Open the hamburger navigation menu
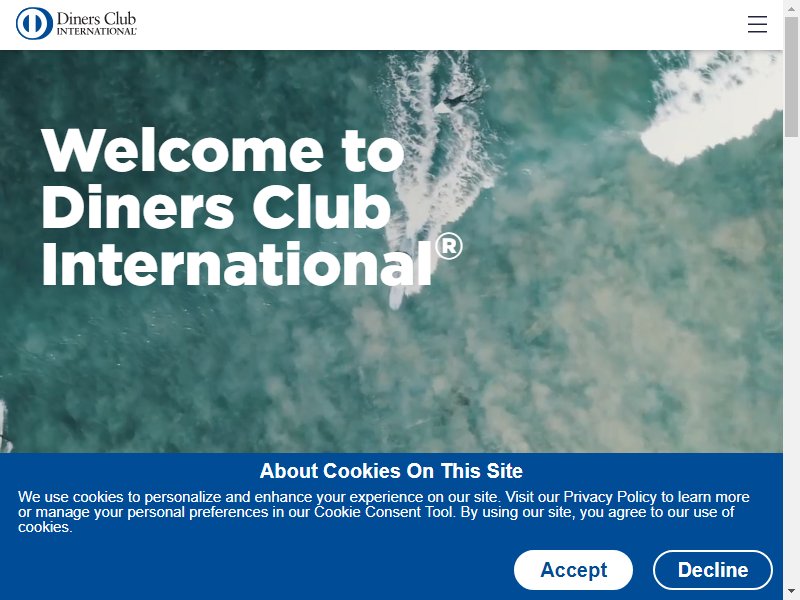Viewport: 800px width, 600px height. (x=757, y=24)
